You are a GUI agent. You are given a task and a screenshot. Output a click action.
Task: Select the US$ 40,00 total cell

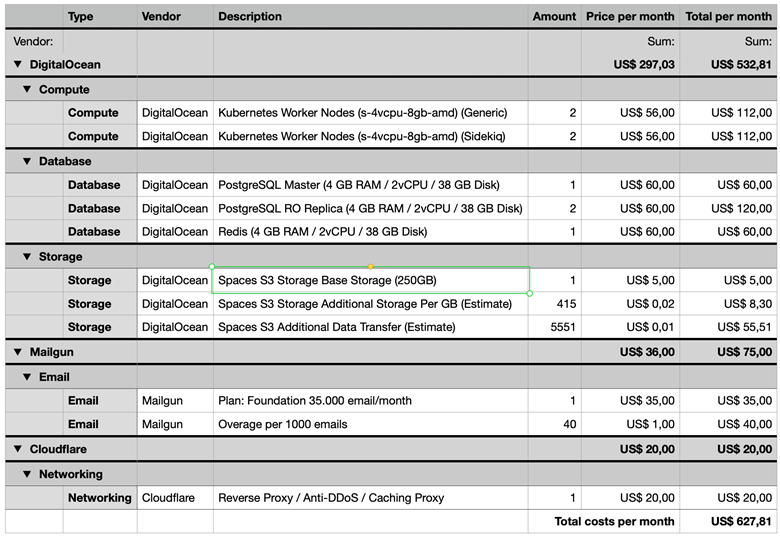[x=728, y=424]
